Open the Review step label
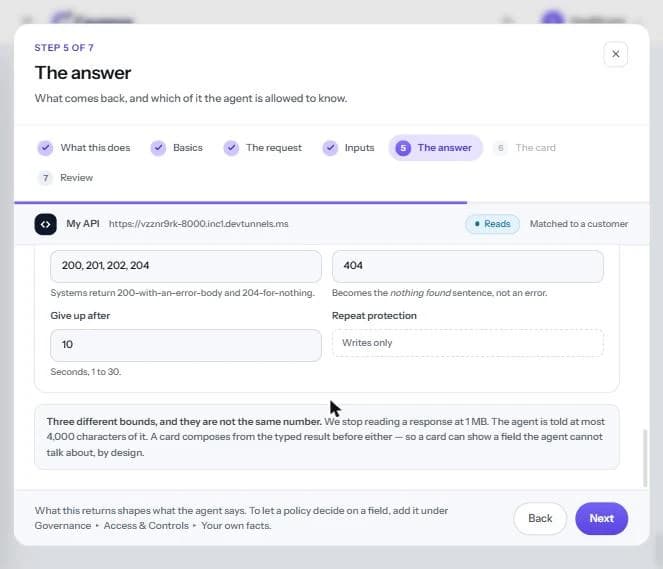 point(77,178)
